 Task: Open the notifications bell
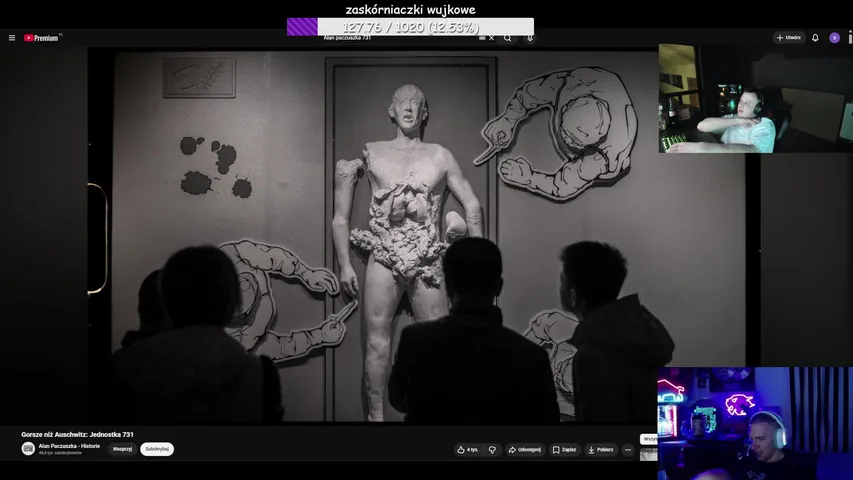[x=815, y=38]
